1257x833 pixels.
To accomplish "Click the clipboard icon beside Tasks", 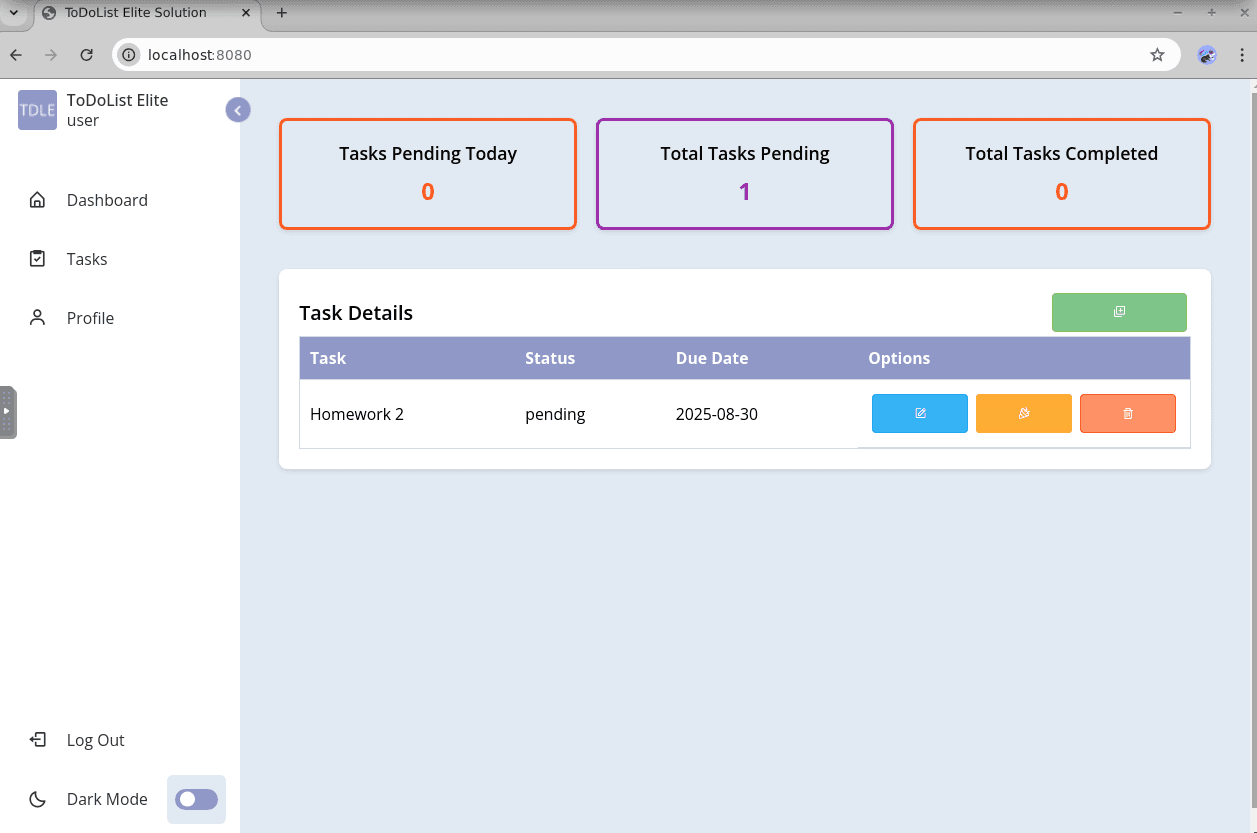I will (37, 259).
